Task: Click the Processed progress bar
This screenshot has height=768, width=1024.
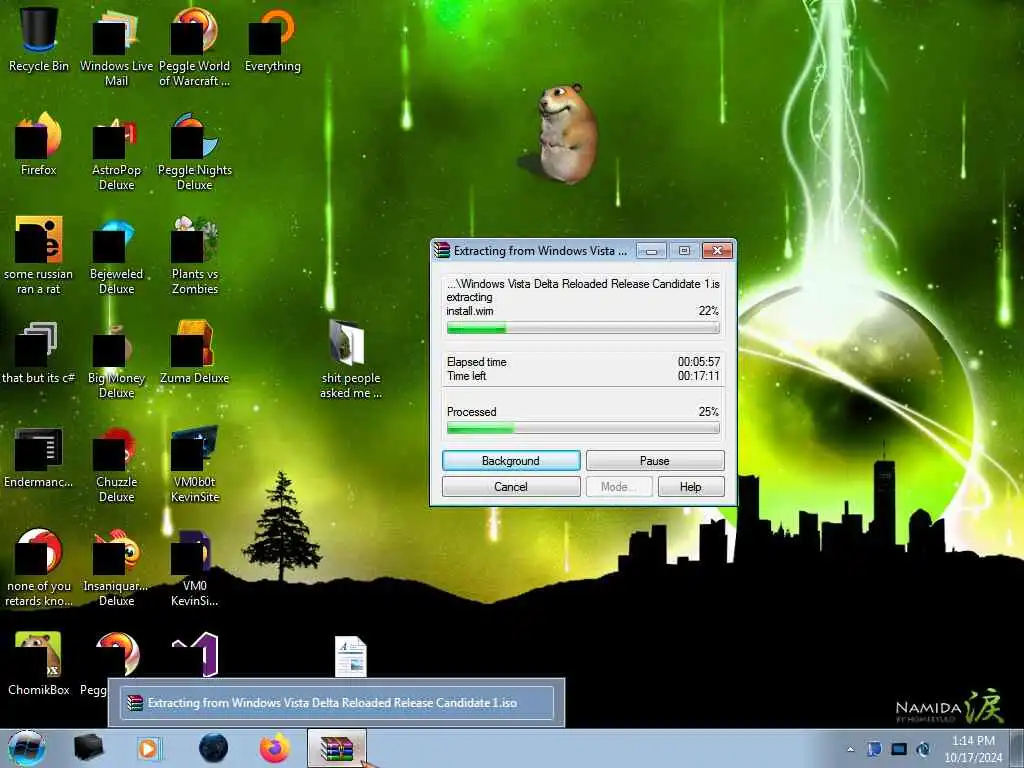Action: coord(583,428)
